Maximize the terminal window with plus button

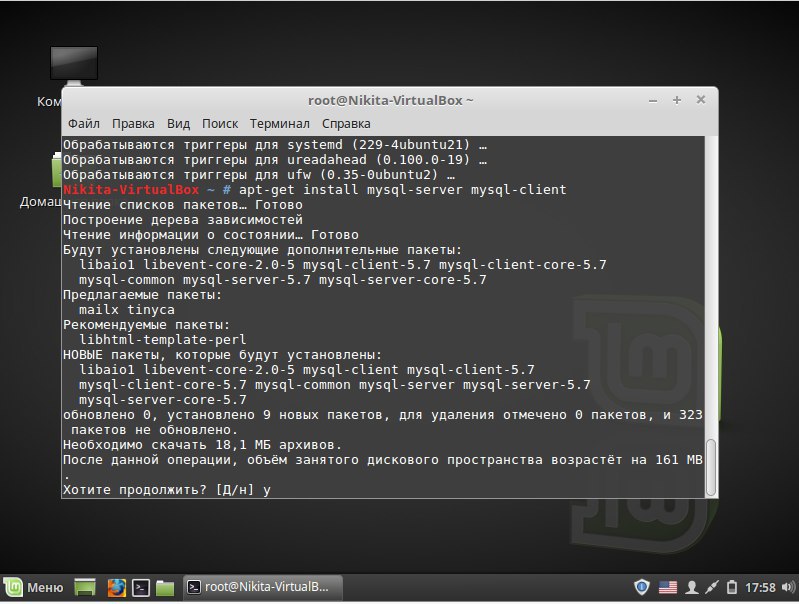click(x=677, y=100)
